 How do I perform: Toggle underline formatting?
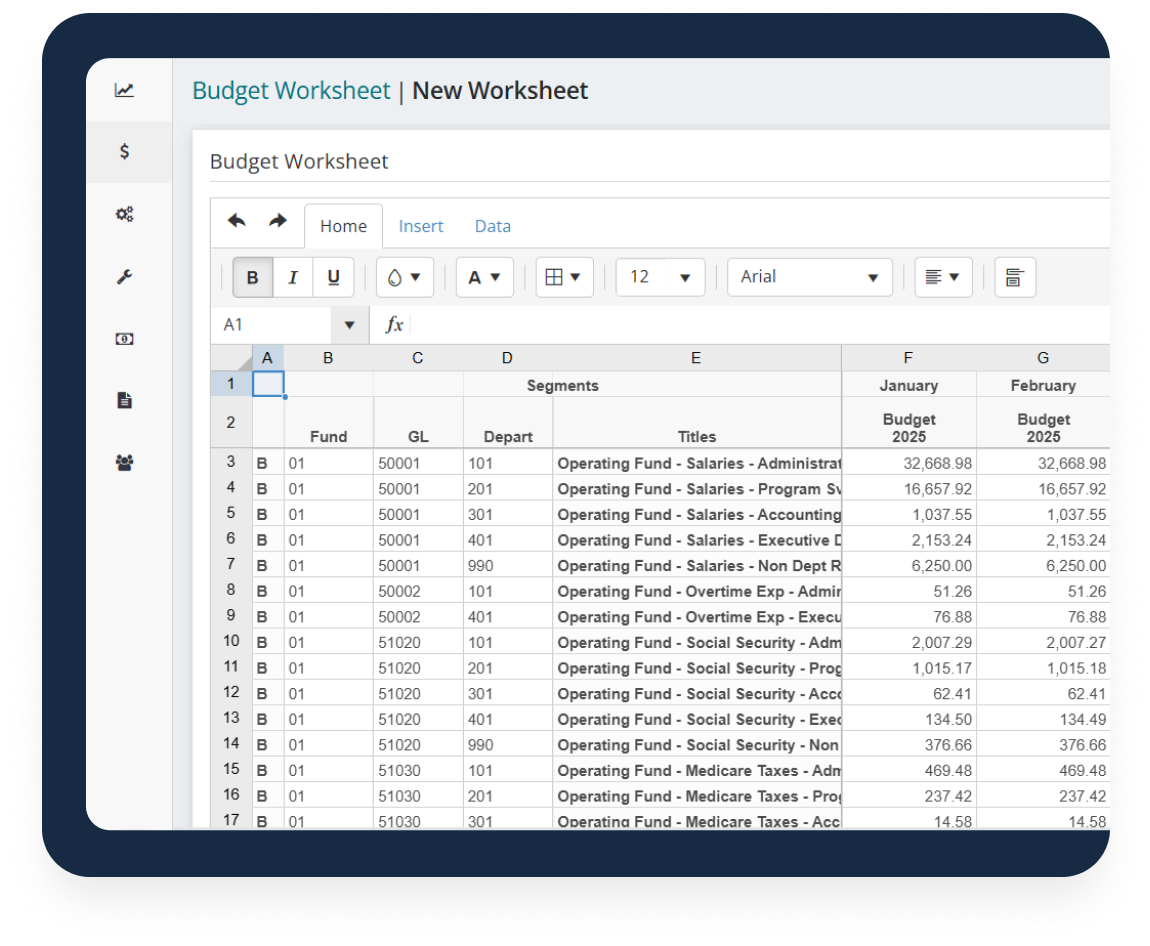(333, 278)
